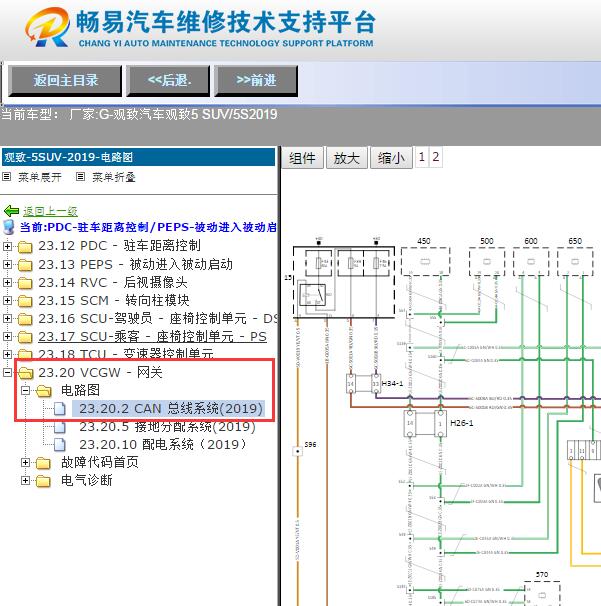Click component box 450 in the diagram
601x606 pixels.
click(426, 262)
